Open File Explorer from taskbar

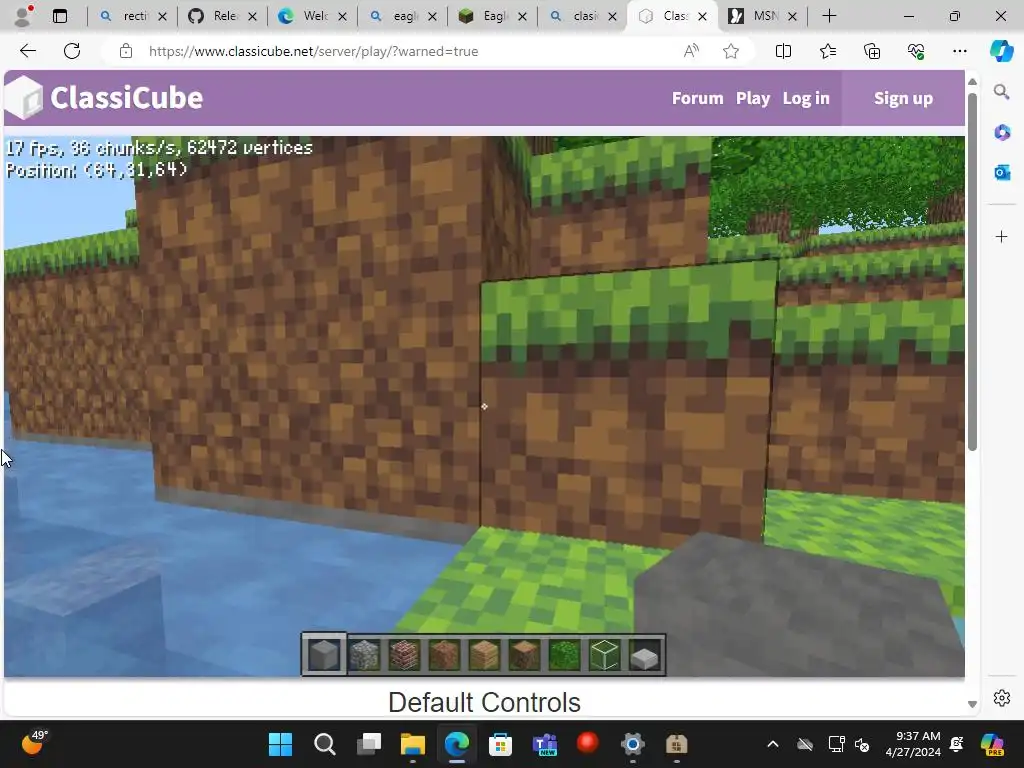pyautogui.click(x=413, y=744)
